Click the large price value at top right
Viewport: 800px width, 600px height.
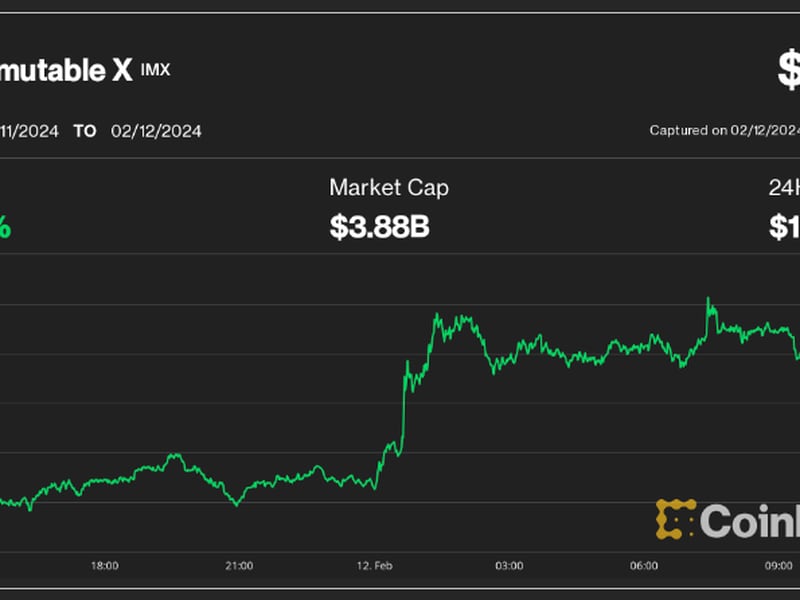[789, 70]
